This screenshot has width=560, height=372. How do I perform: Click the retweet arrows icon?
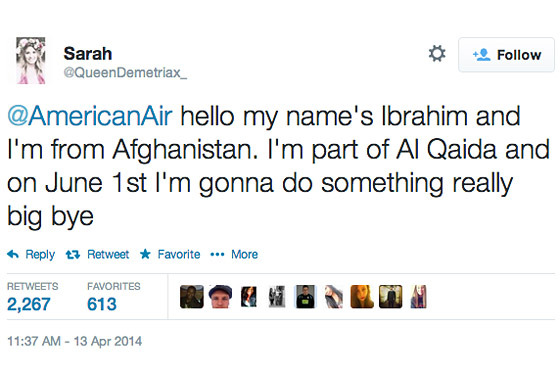pos(72,255)
